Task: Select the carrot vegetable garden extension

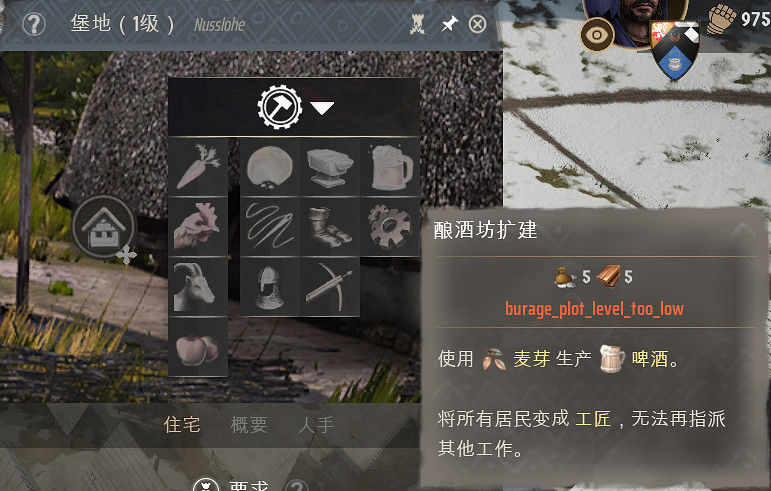Action: point(198,167)
